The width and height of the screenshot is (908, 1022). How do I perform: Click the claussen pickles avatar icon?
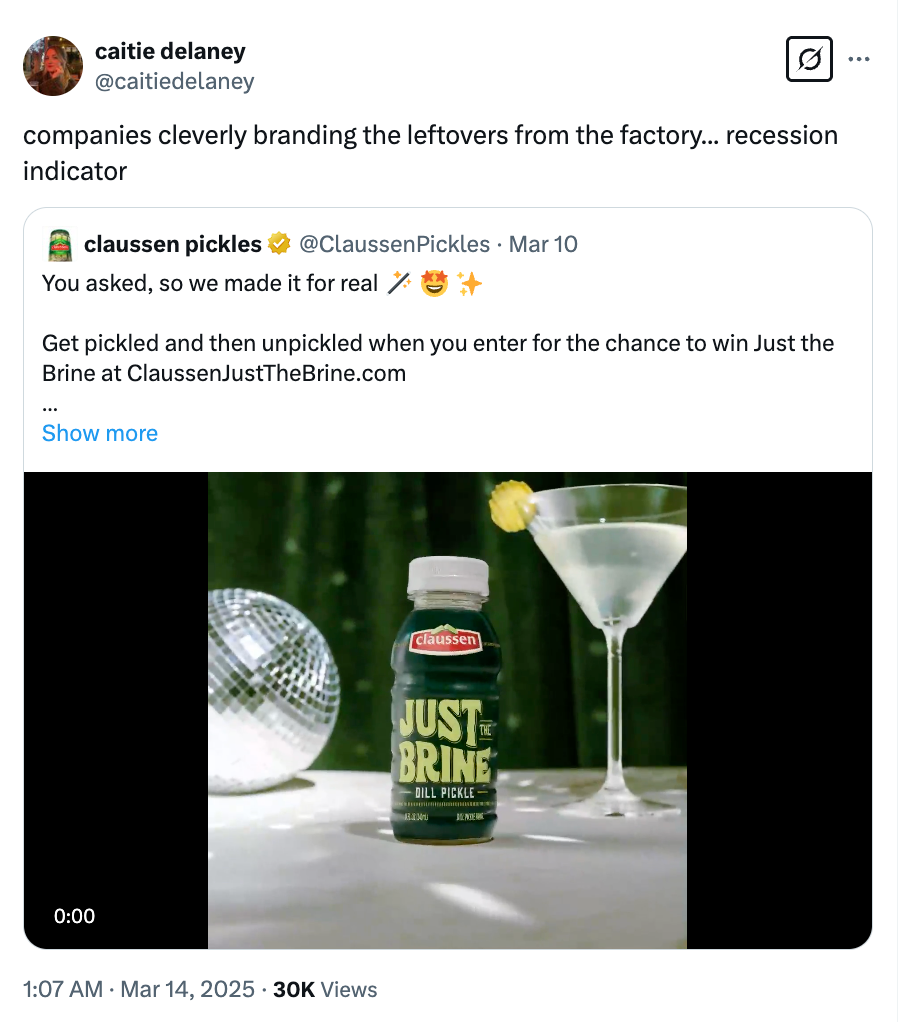tap(59, 245)
